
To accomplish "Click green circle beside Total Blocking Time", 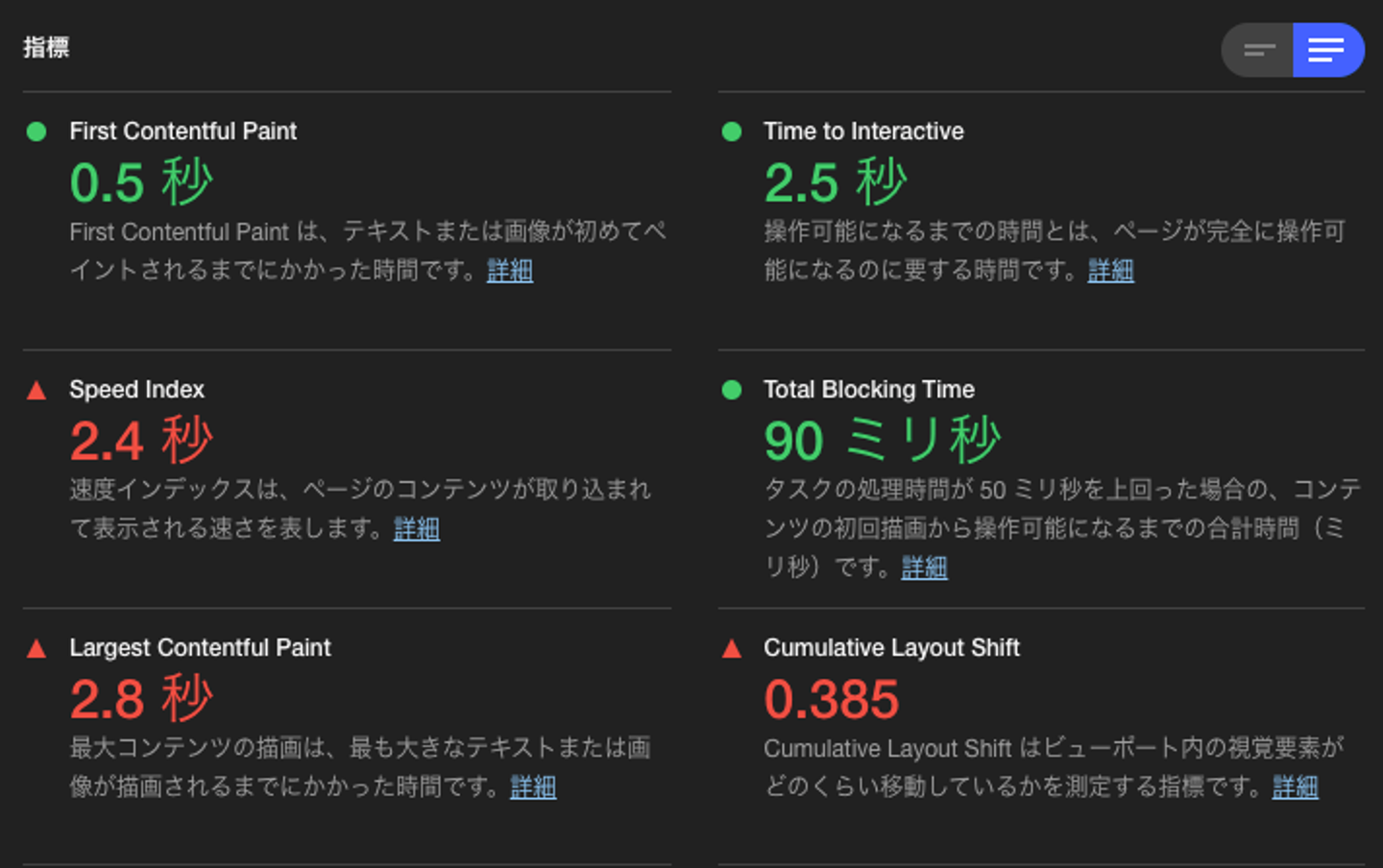I will tap(732, 390).
